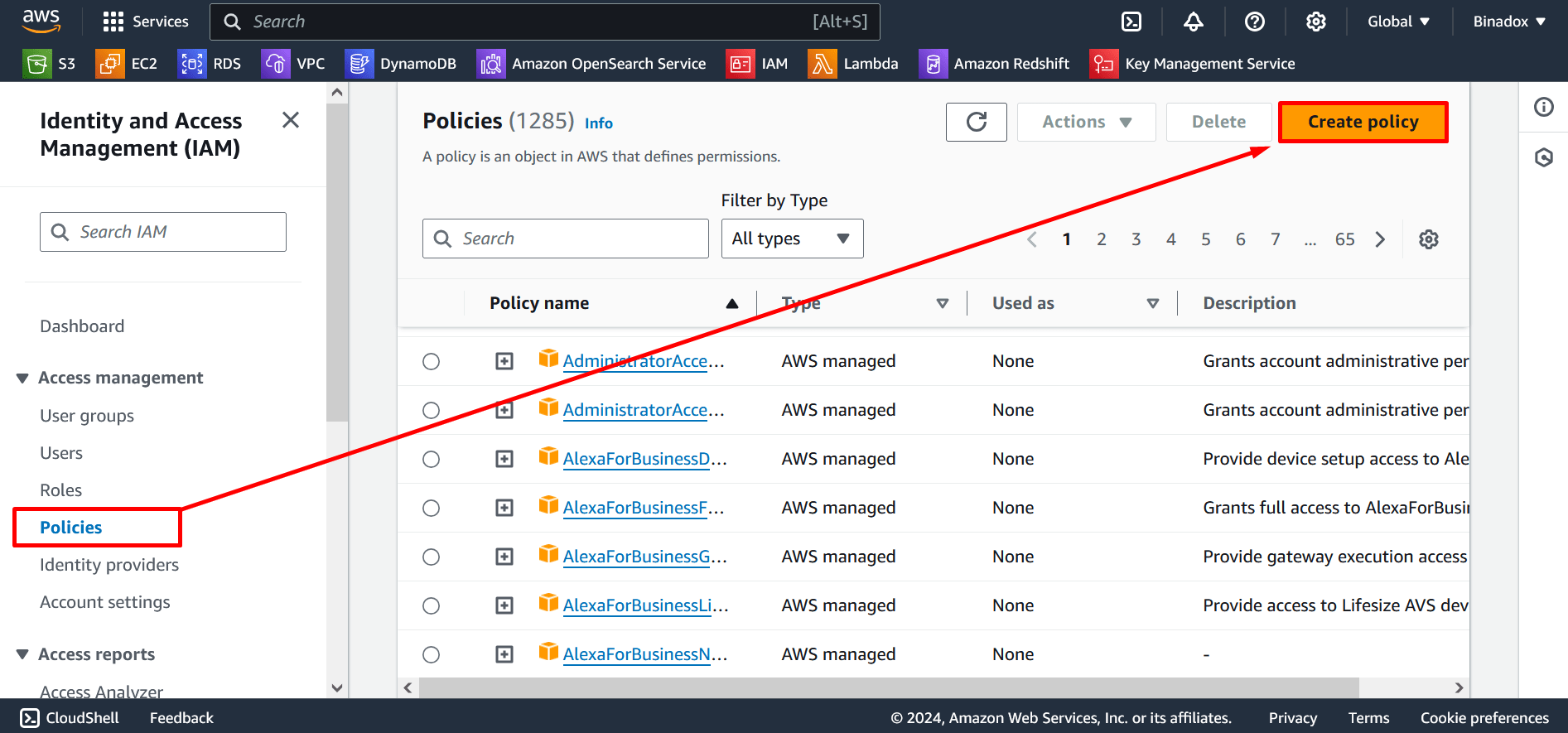Open the AWS home logo
Image resolution: width=1568 pixels, height=733 pixels.
click(41, 21)
